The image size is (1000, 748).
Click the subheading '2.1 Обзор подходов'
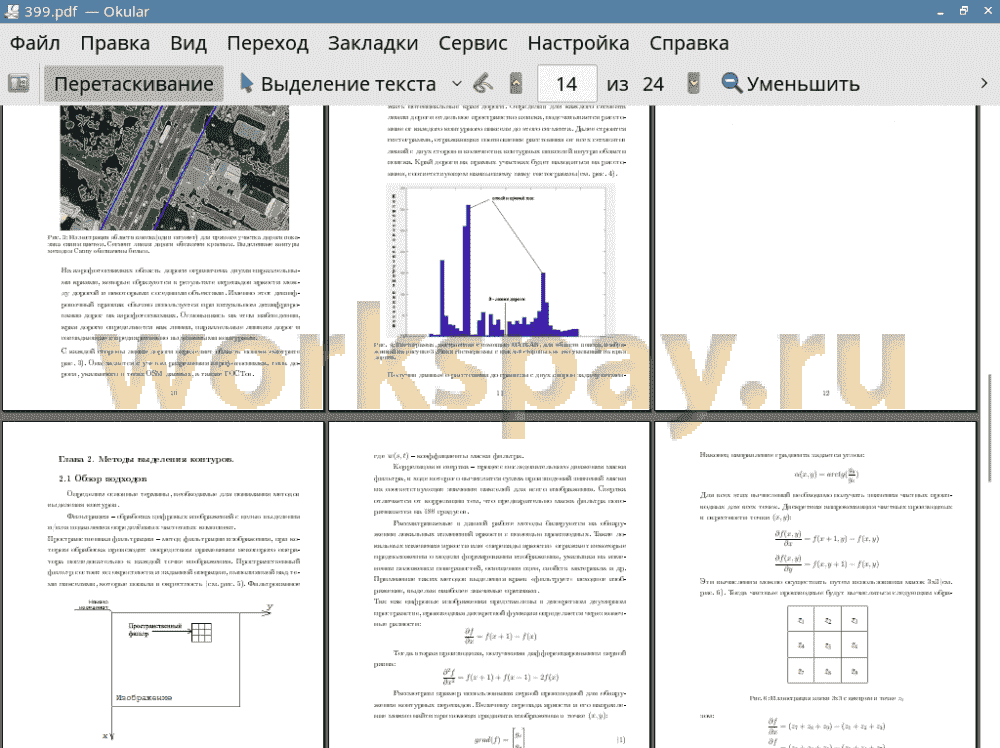103,478
